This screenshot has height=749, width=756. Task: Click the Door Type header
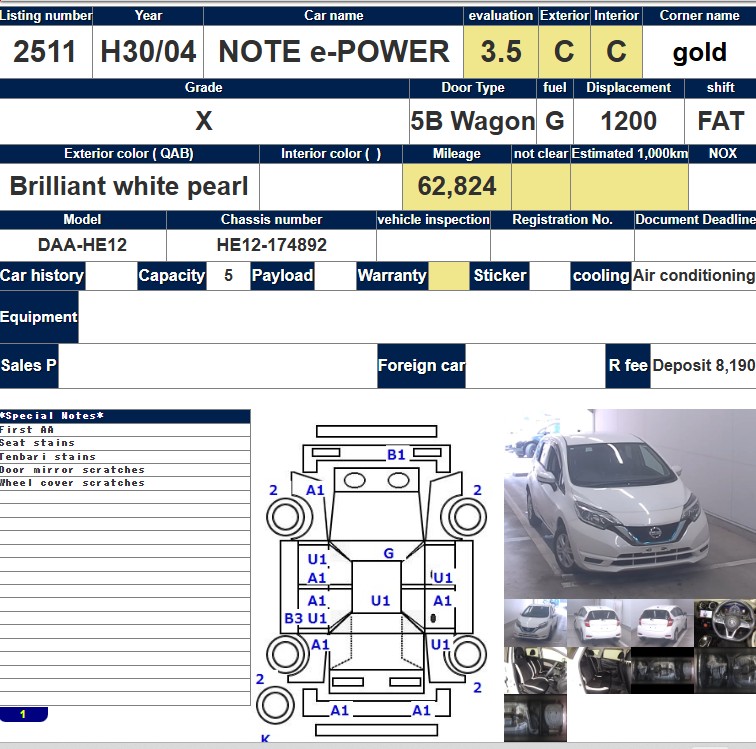[472, 88]
